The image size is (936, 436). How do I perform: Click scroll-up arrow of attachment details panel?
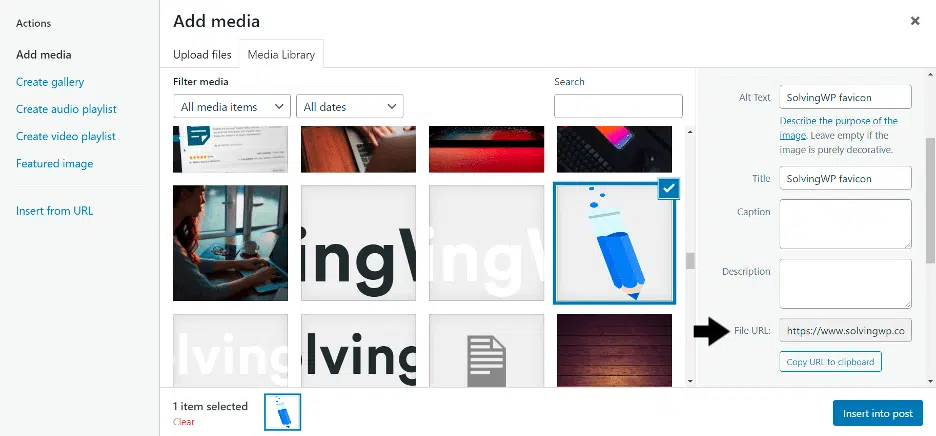pos(930,75)
